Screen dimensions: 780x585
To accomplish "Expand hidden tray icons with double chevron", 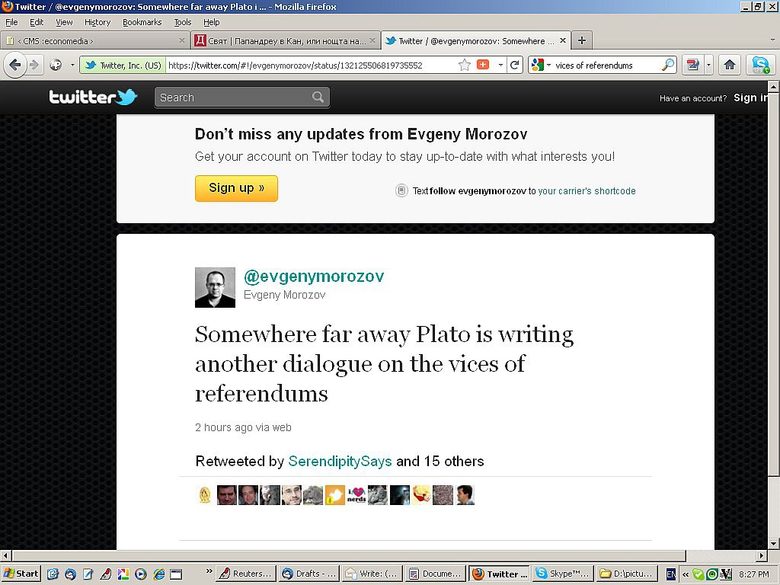I will tap(685, 574).
